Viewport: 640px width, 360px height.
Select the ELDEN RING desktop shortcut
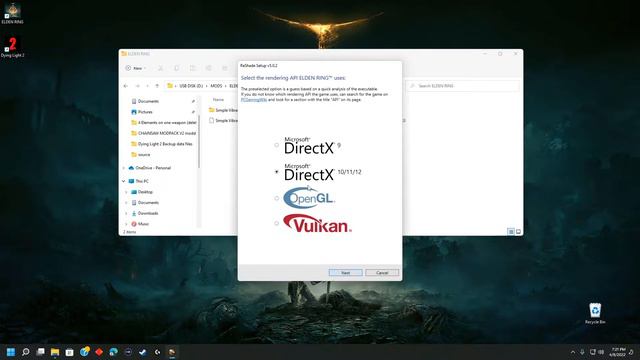(12, 13)
